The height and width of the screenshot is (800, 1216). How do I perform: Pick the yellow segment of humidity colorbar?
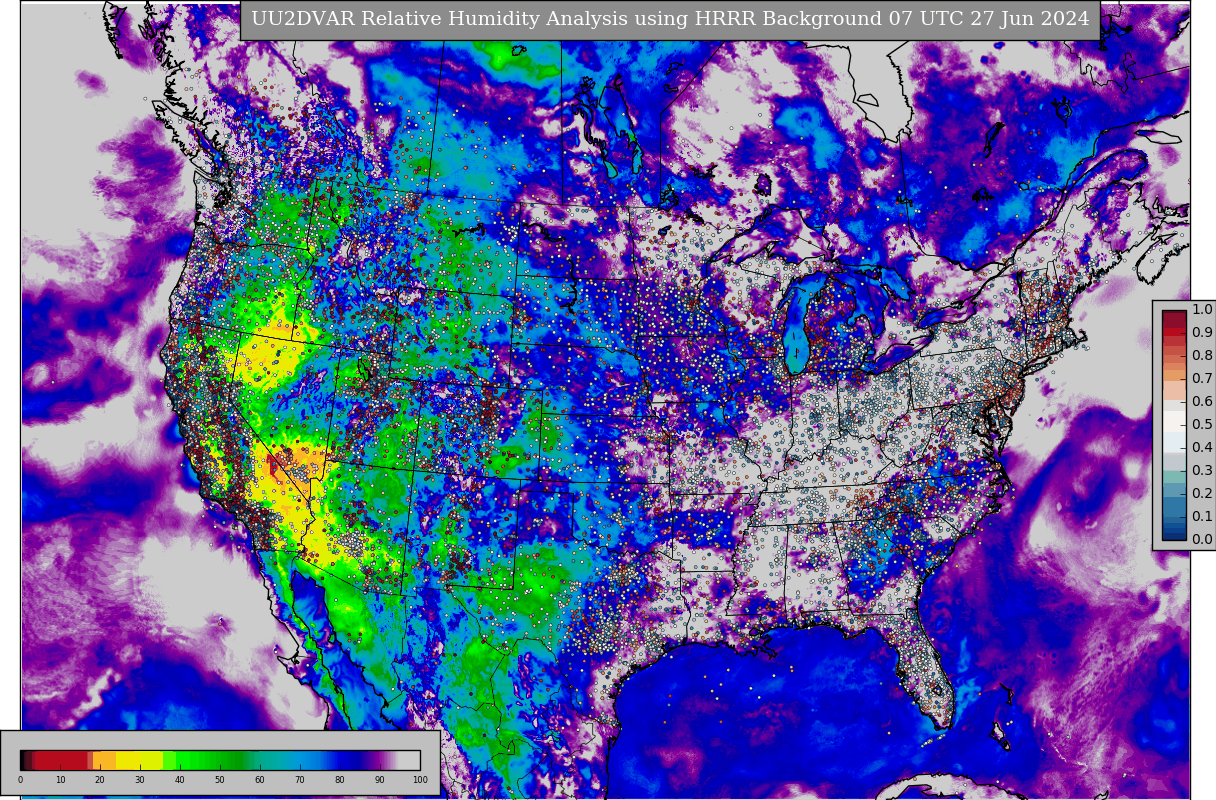[x=139, y=760]
